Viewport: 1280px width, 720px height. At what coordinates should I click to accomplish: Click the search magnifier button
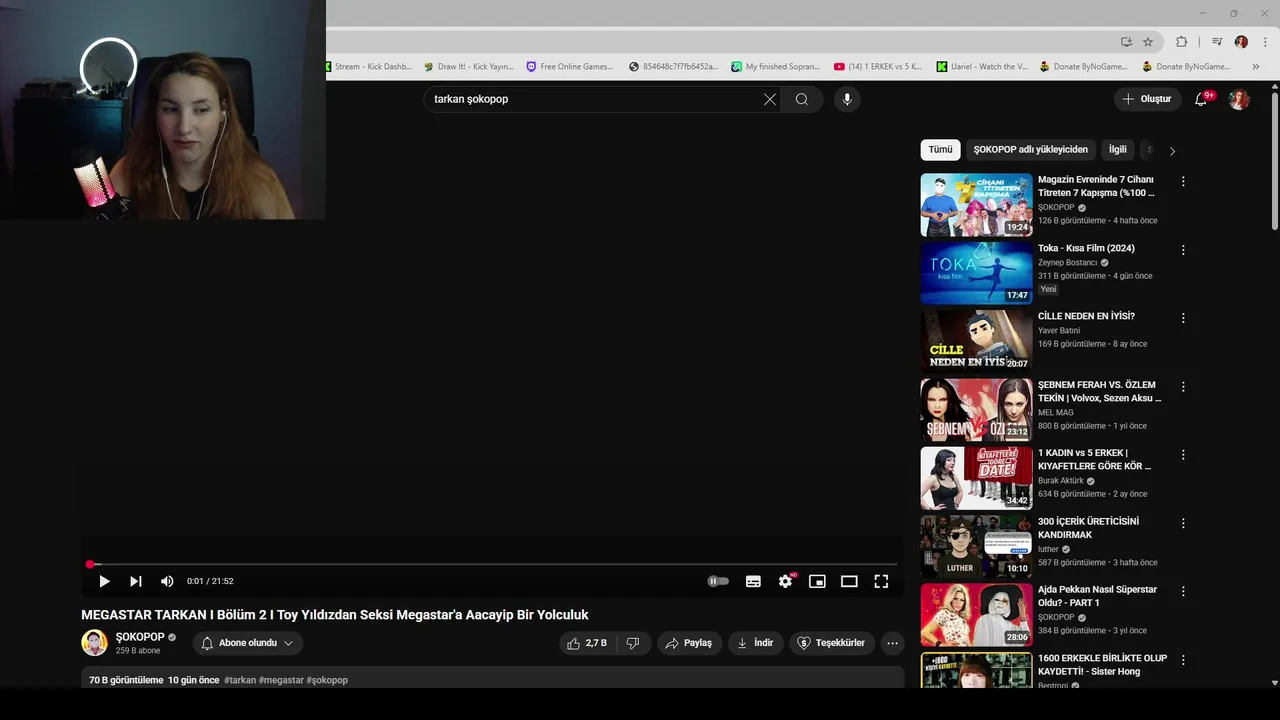tap(802, 99)
